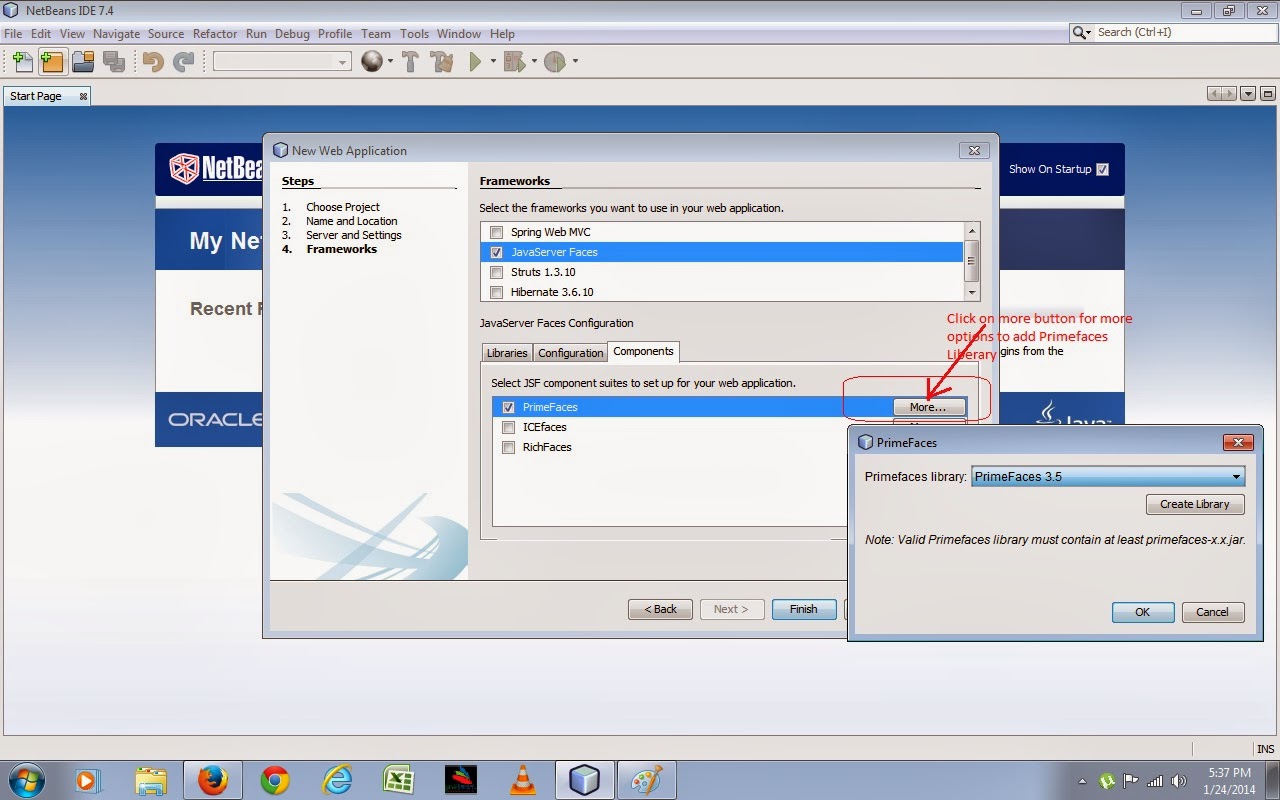
Task: Click the Create Library button
Action: 1195,504
